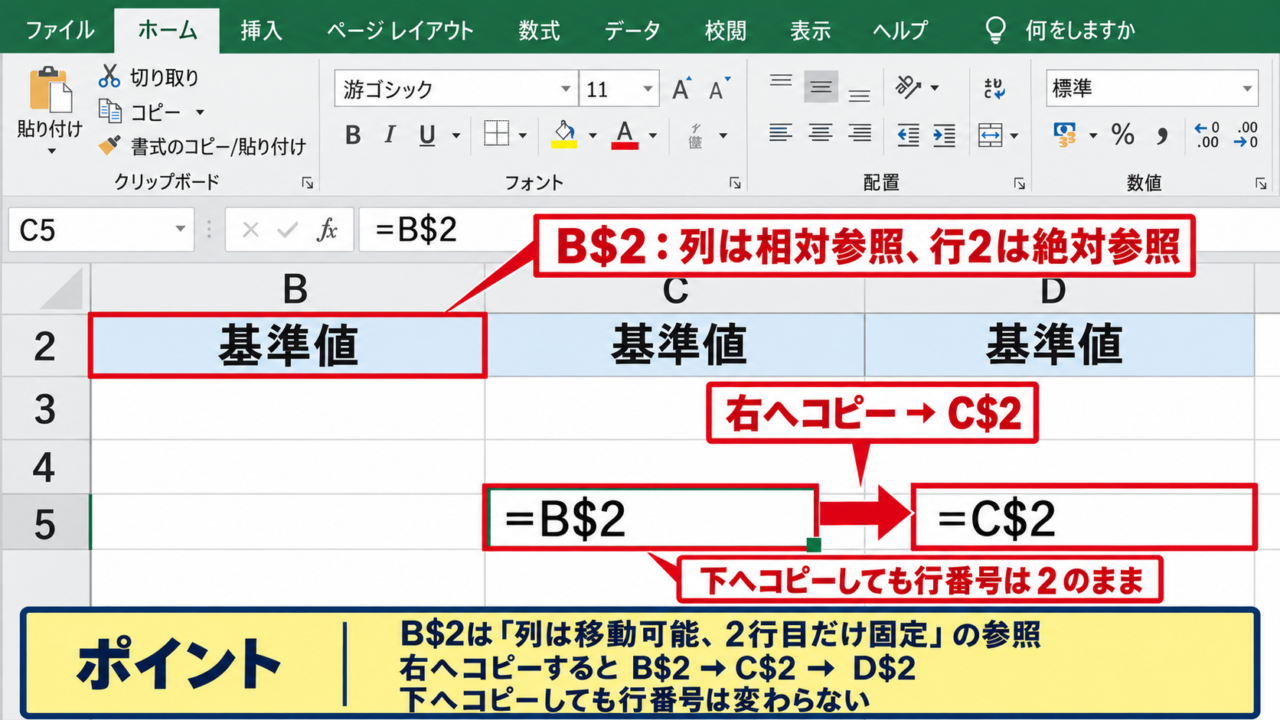This screenshot has height=720, width=1280.
Task: Expand the Name Box dropdown C5
Action: [180, 230]
